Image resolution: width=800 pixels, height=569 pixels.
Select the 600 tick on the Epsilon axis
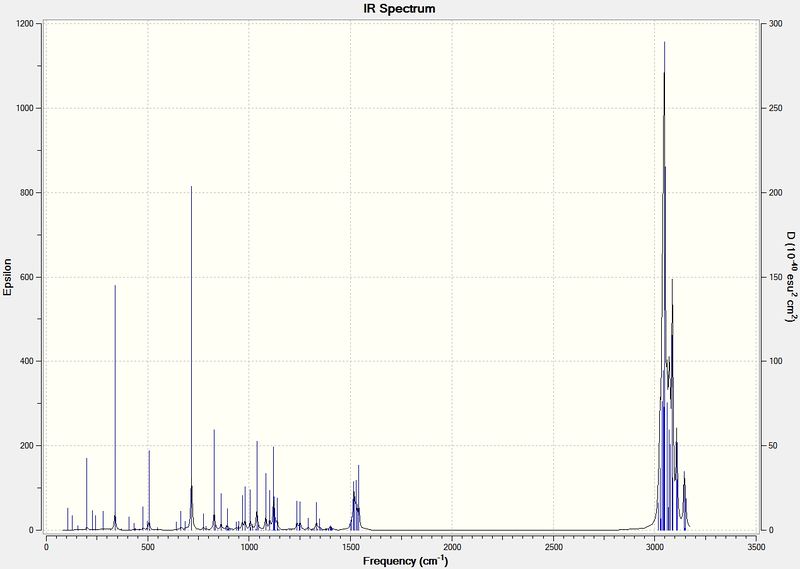pos(27,277)
